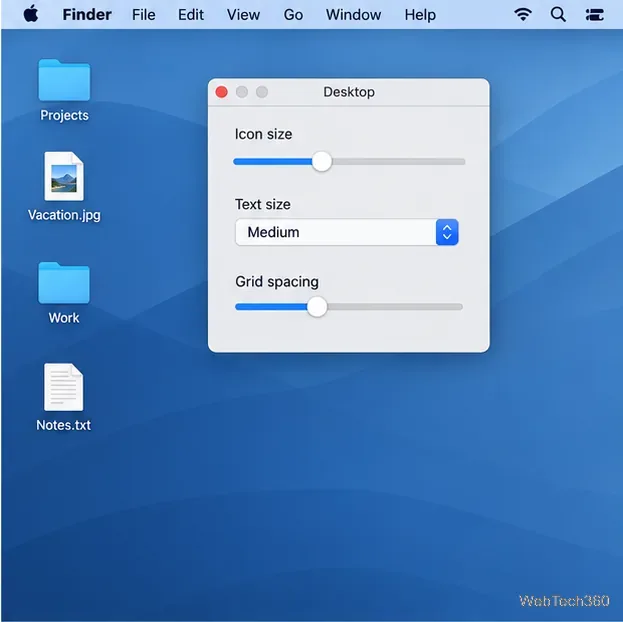The height and width of the screenshot is (622, 623).
Task: Open the File menu
Action: 143,15
